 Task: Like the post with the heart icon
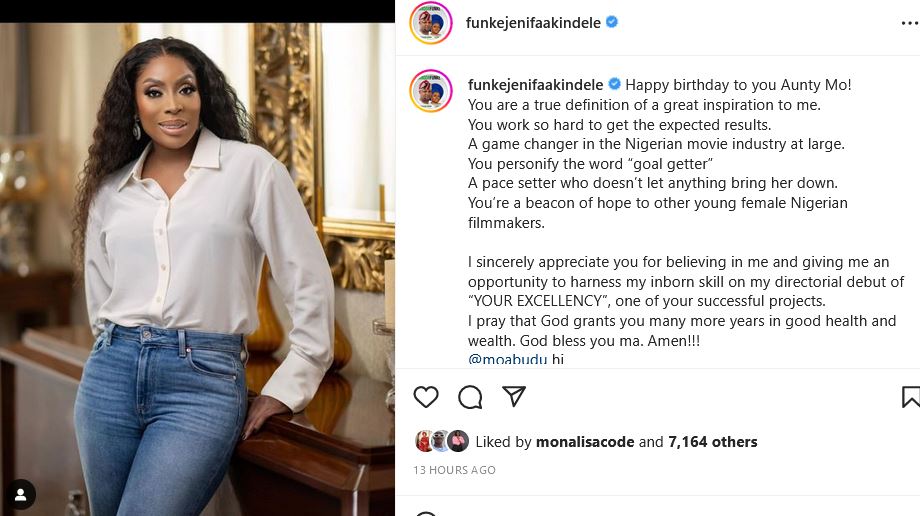(x=426, y=397)
